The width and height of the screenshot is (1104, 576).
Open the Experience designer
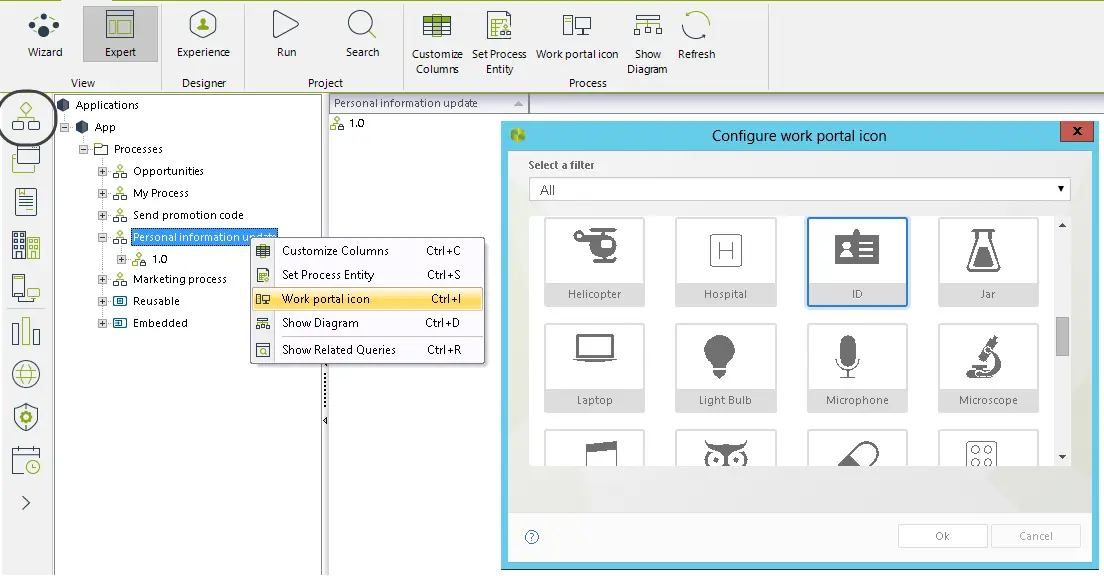point(203,34)
